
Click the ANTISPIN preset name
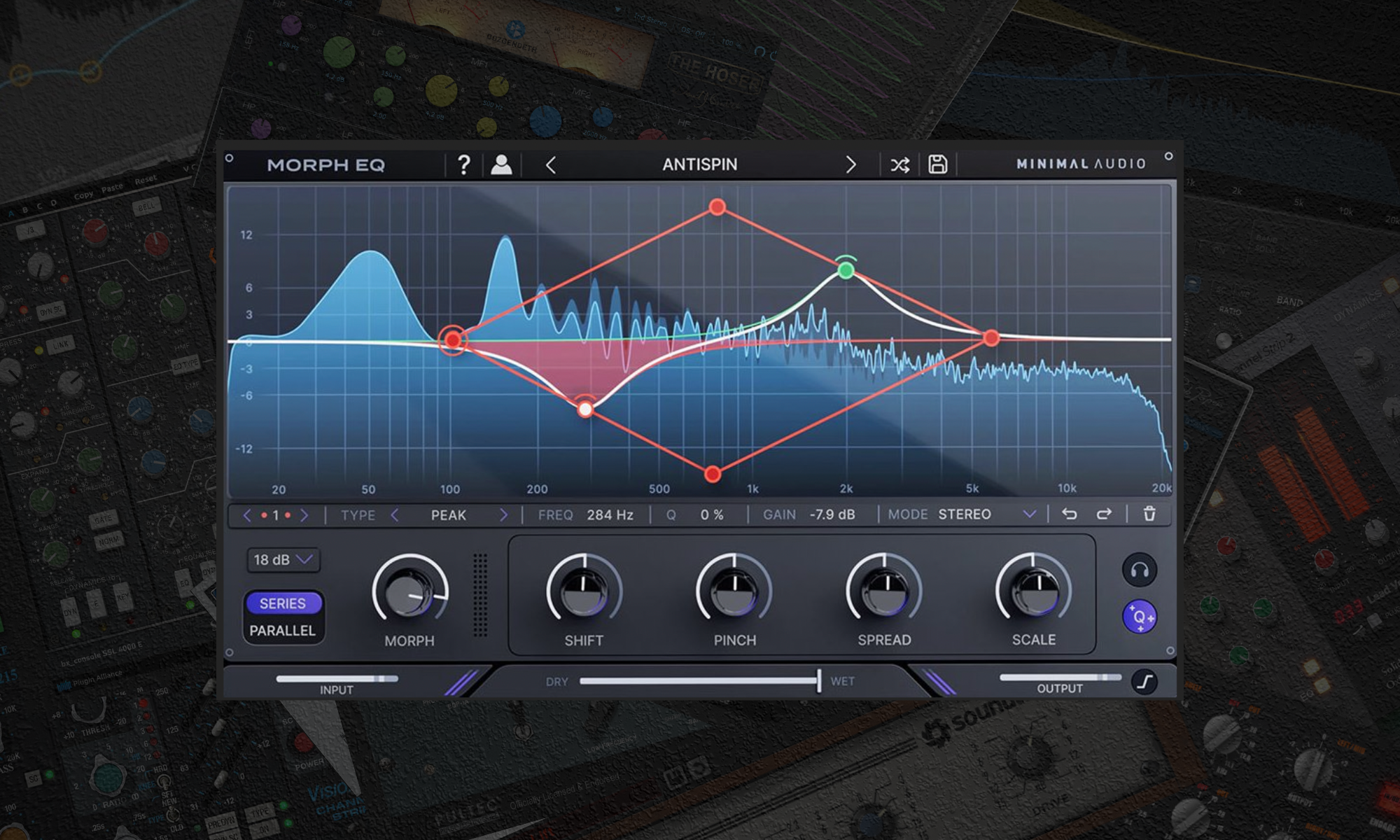point(700,164)
